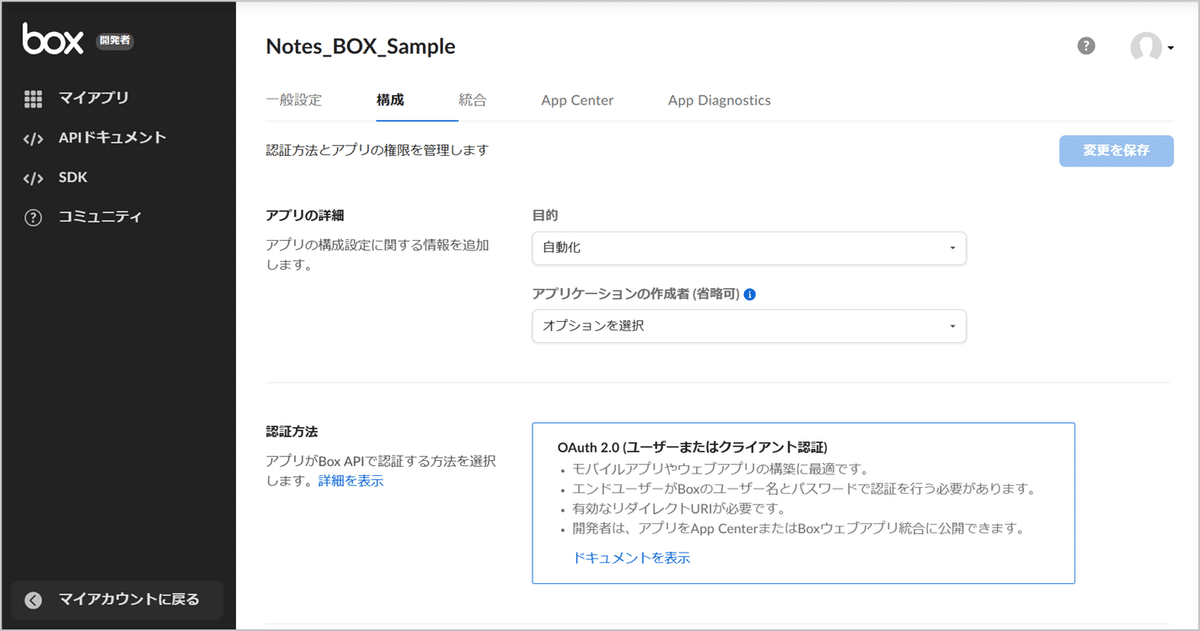Open the 統合 tab
Viewport: 1200px width, 631px height.
473,100
